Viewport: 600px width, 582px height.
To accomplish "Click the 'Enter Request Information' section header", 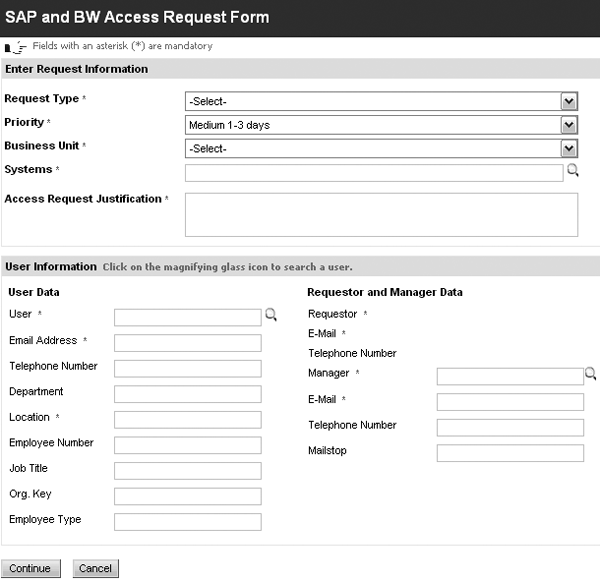I will pyautogui.click(x=77, y=69).
